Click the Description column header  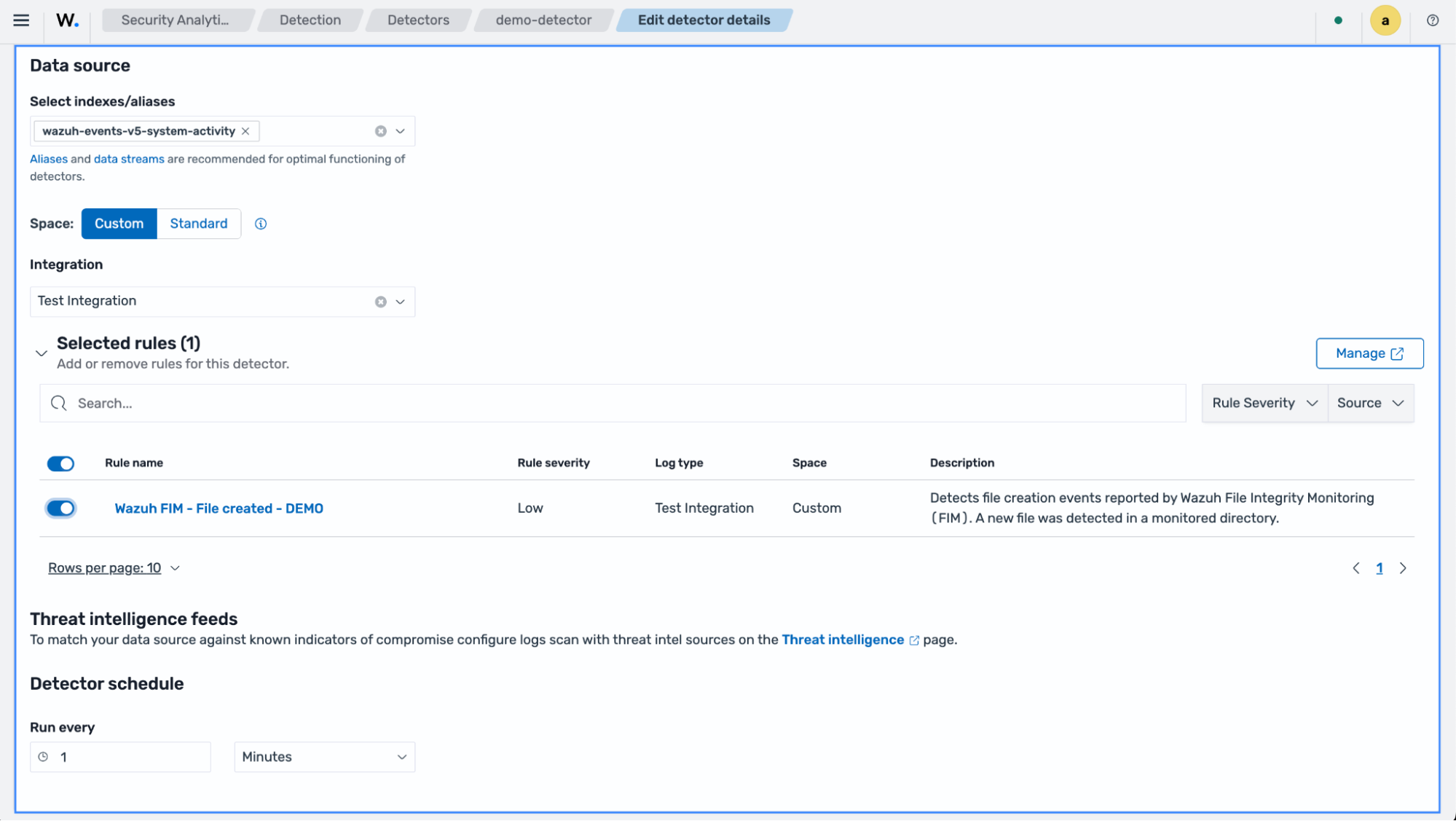point(961,463)
